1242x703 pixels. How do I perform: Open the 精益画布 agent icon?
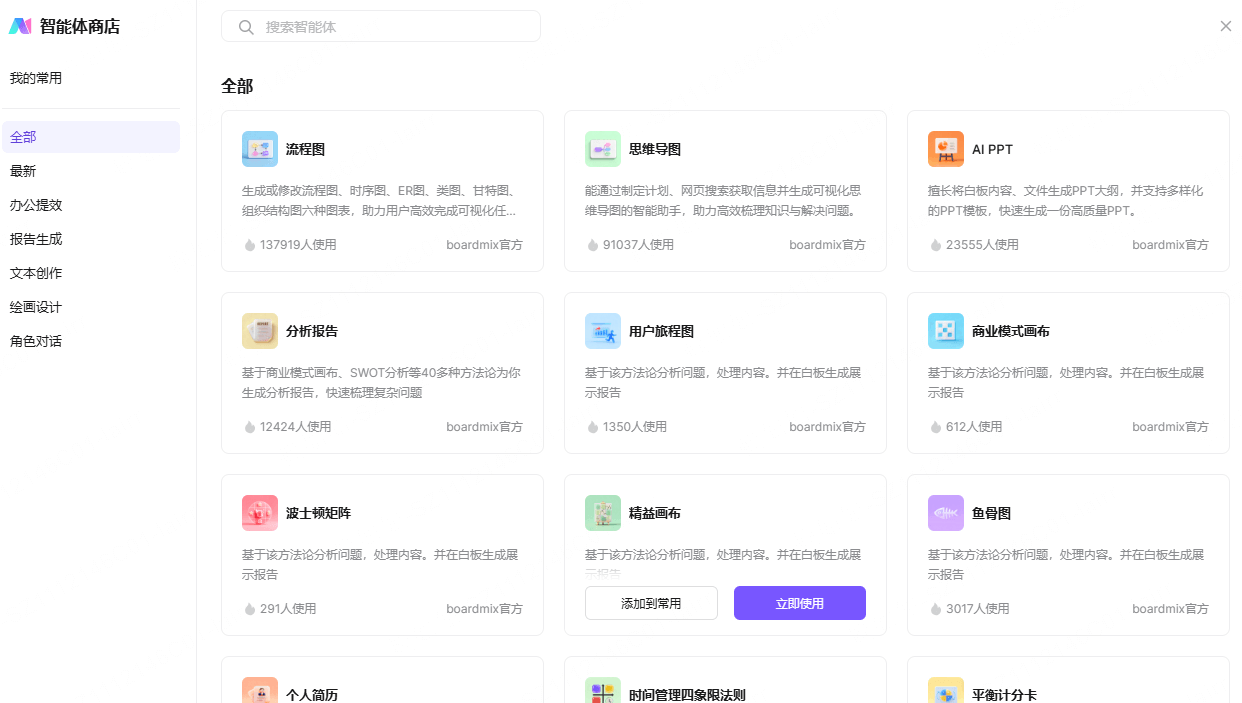point(603,513)
